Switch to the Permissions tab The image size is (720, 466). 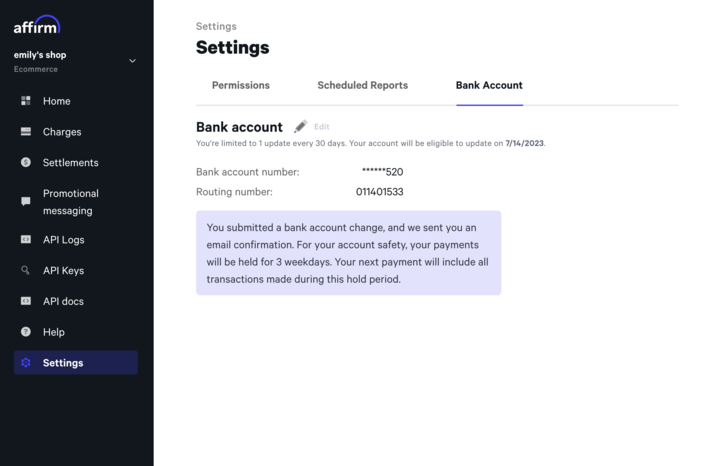(x=241, y=85)
